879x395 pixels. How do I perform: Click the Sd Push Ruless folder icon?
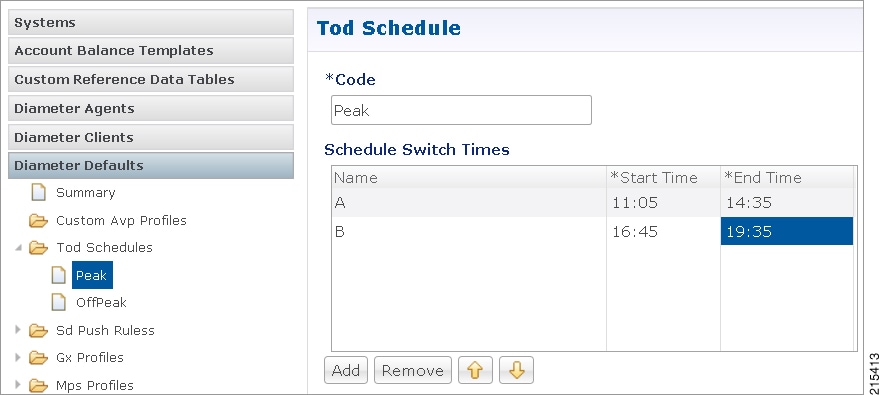point(38,331)
